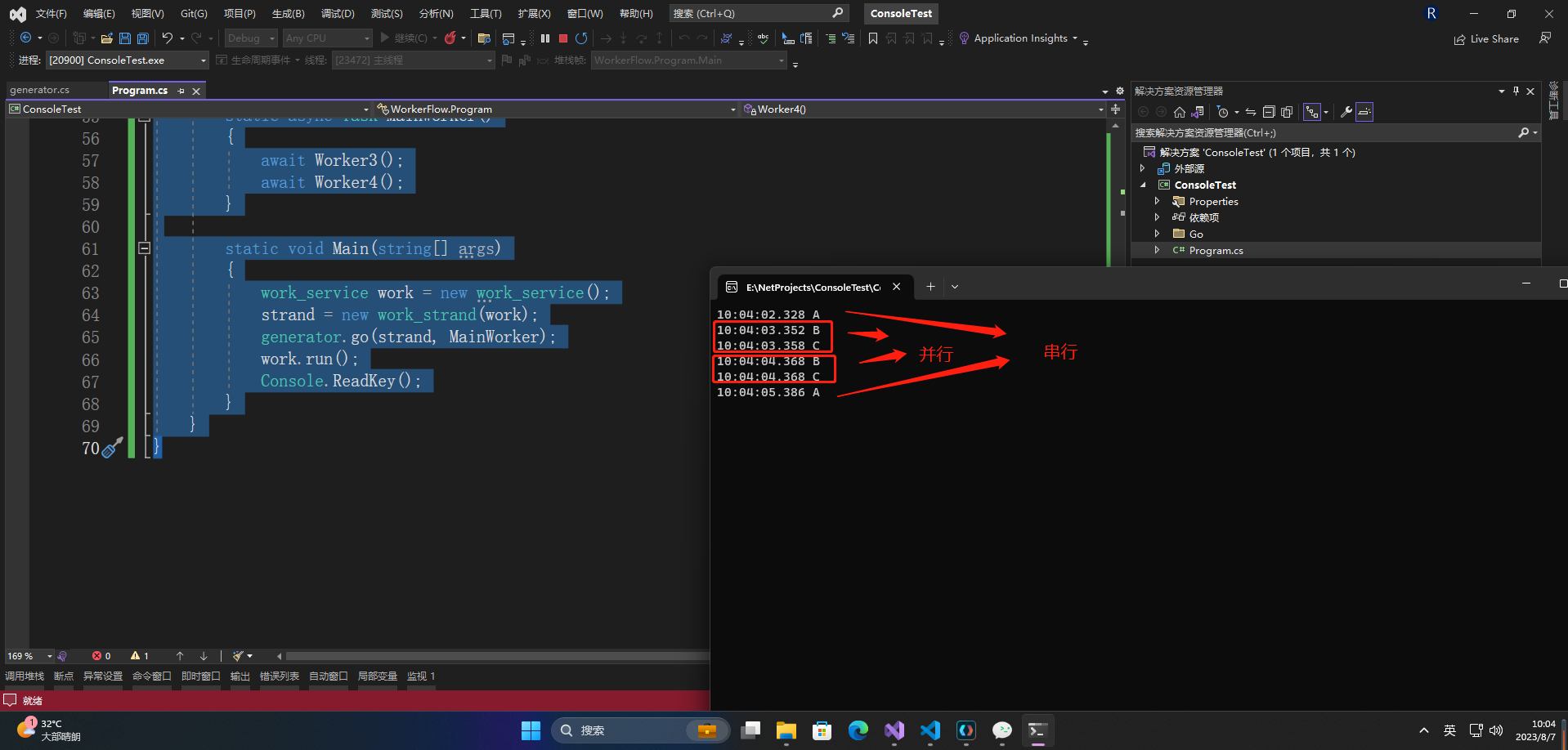Collapse all in Solution Explorer toolbar

coord(1269,112)
